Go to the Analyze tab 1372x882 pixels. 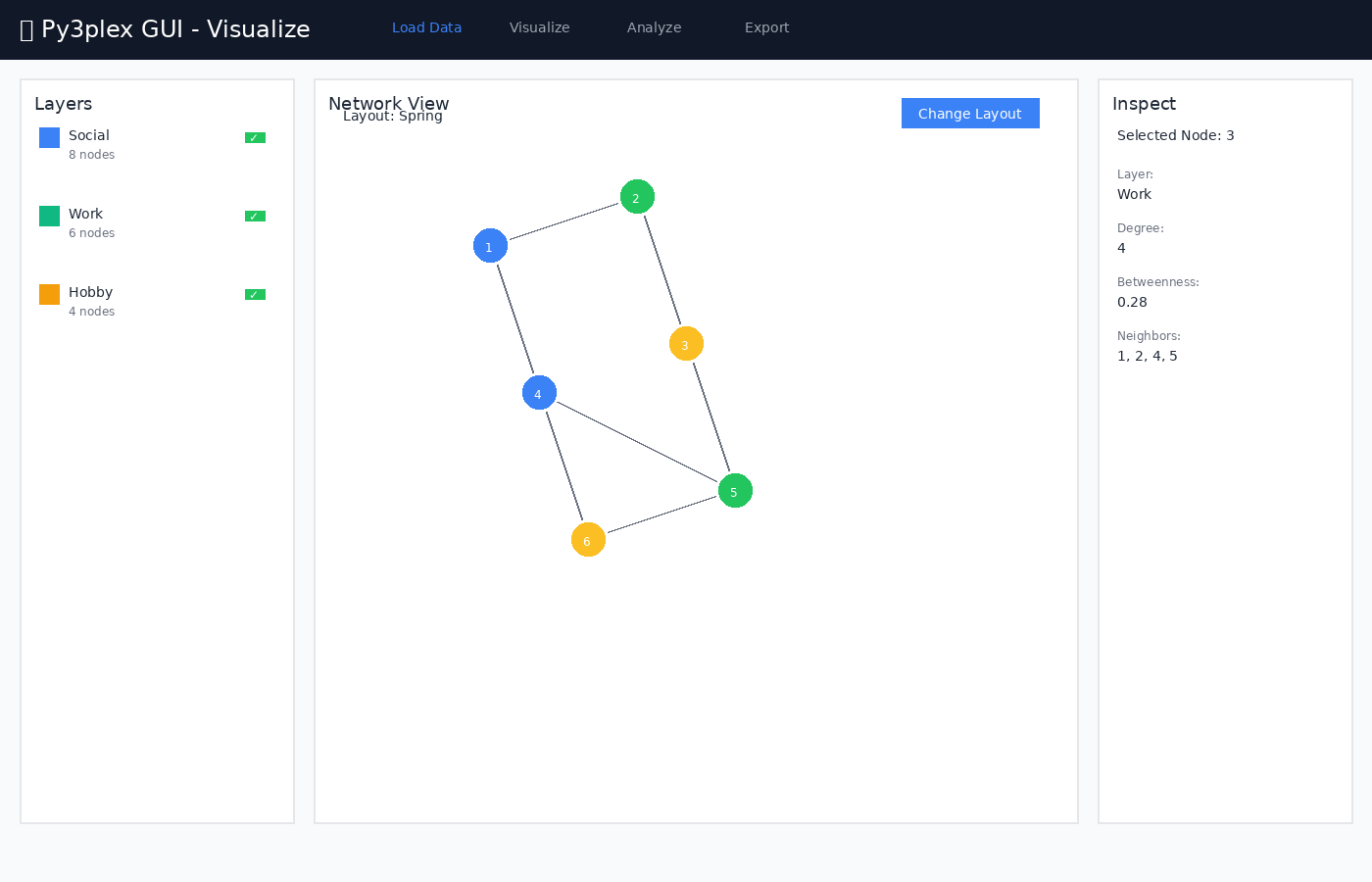coord(654,27)
